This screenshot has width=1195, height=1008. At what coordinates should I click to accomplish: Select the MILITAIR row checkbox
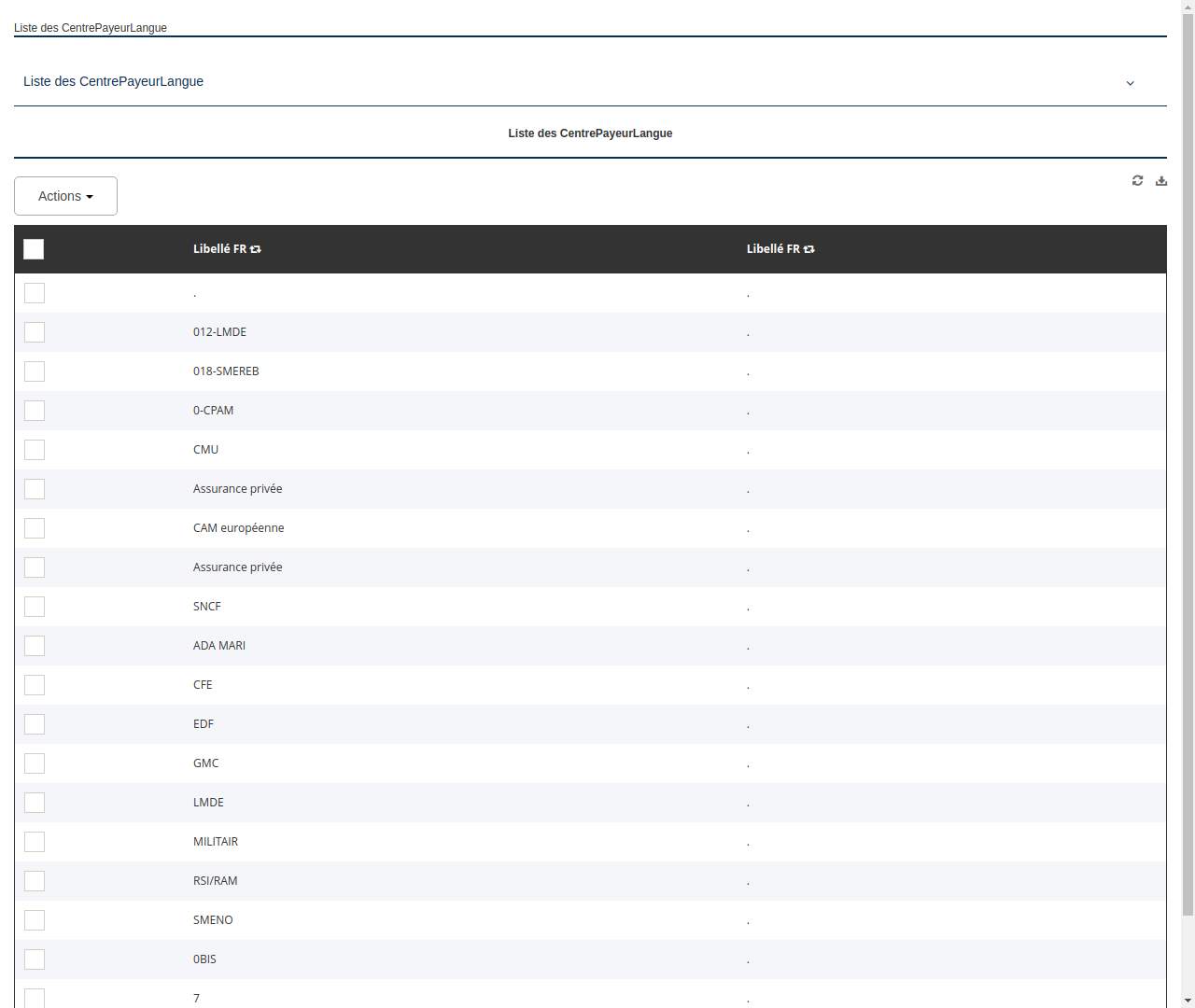click(34, 842)
